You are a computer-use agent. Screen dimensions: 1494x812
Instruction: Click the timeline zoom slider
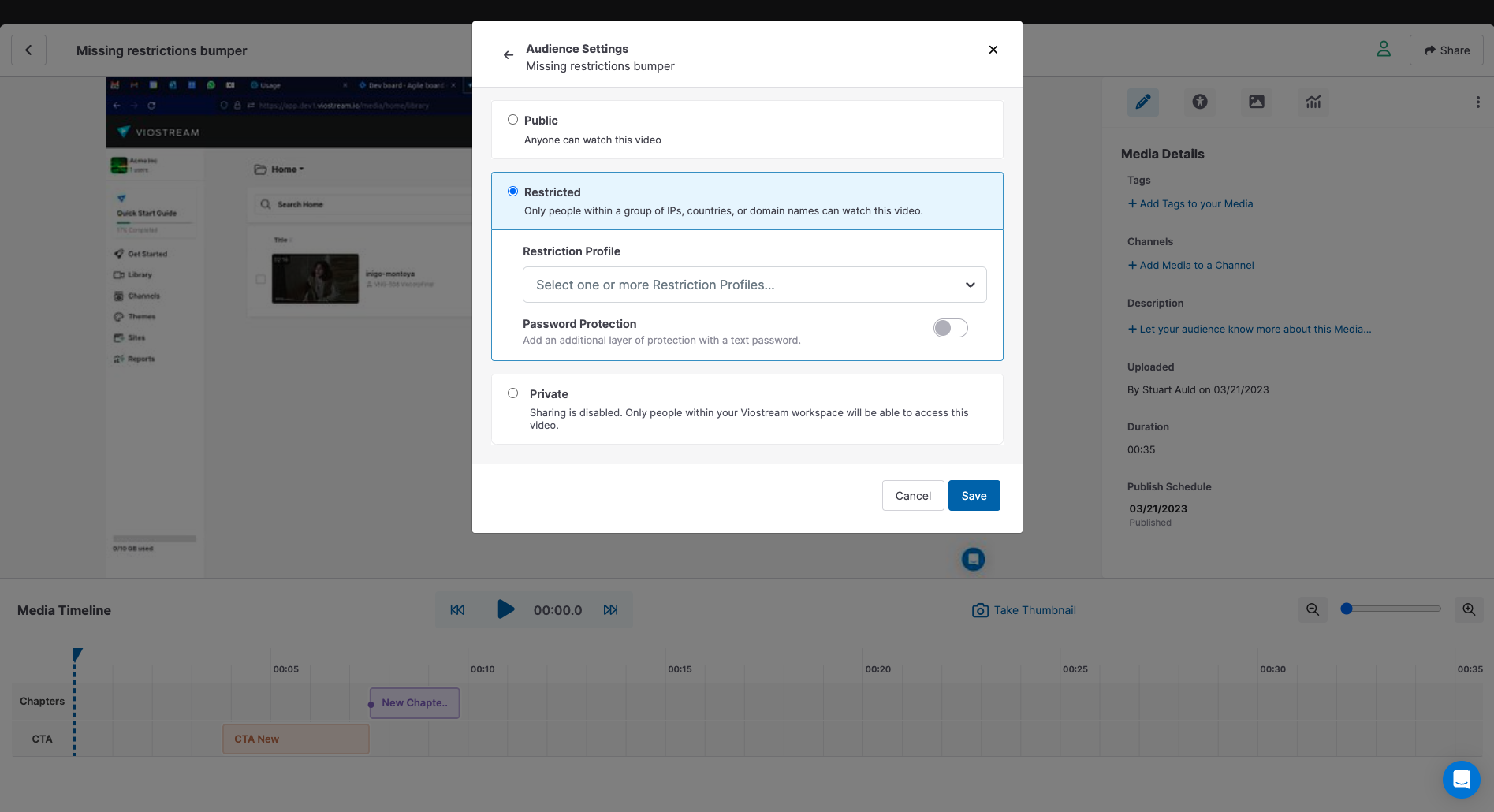click(x=1393, y=609)
